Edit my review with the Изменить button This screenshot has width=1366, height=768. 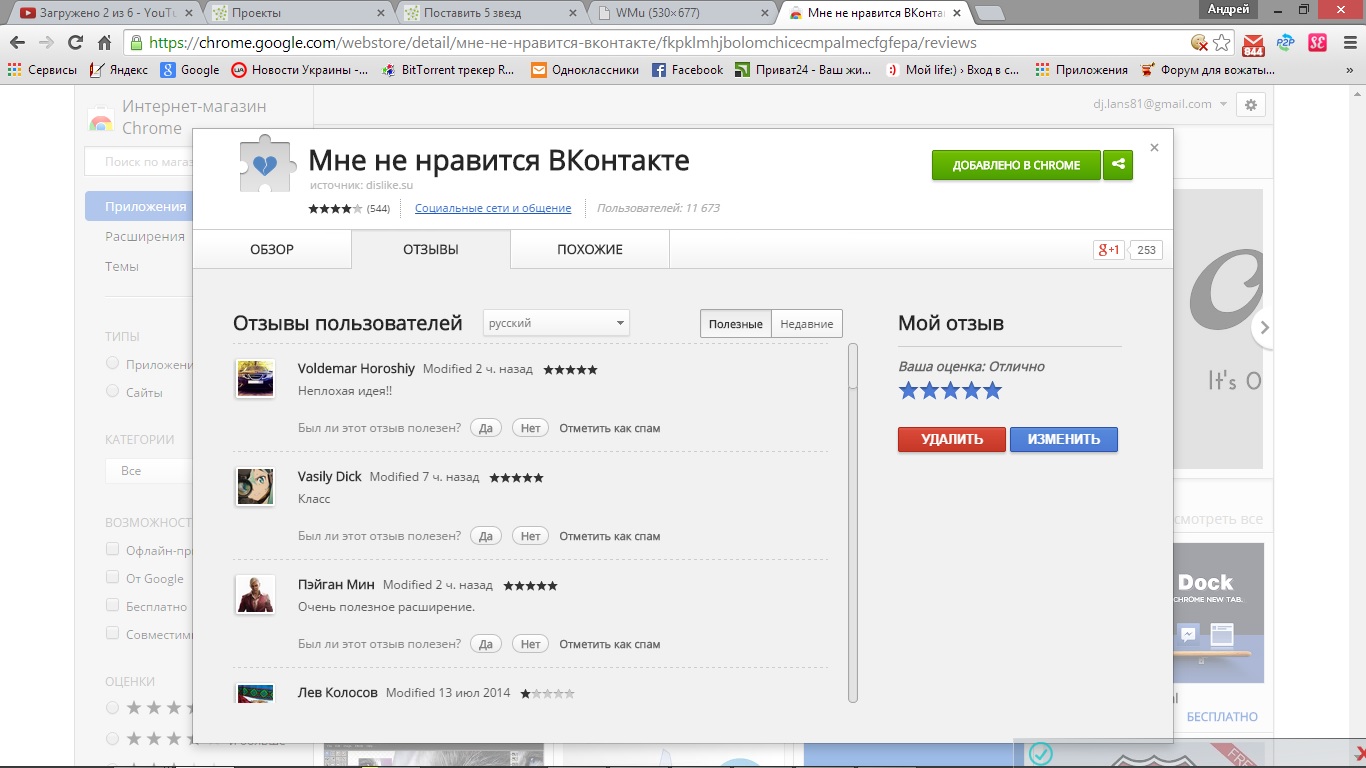click(1064, 439)
